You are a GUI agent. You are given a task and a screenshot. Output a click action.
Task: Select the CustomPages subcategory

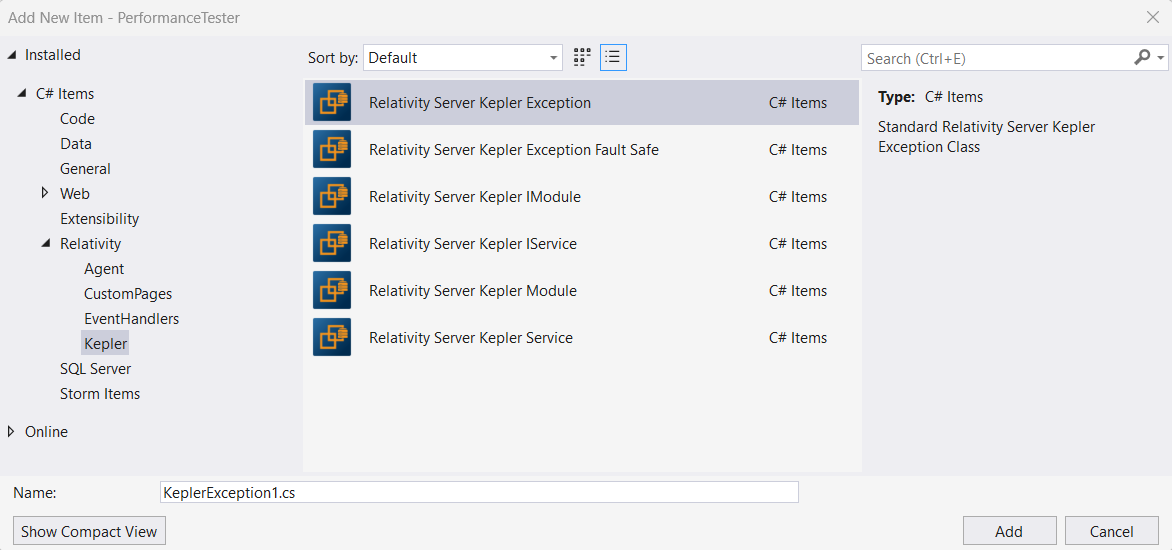pos(128,294)
